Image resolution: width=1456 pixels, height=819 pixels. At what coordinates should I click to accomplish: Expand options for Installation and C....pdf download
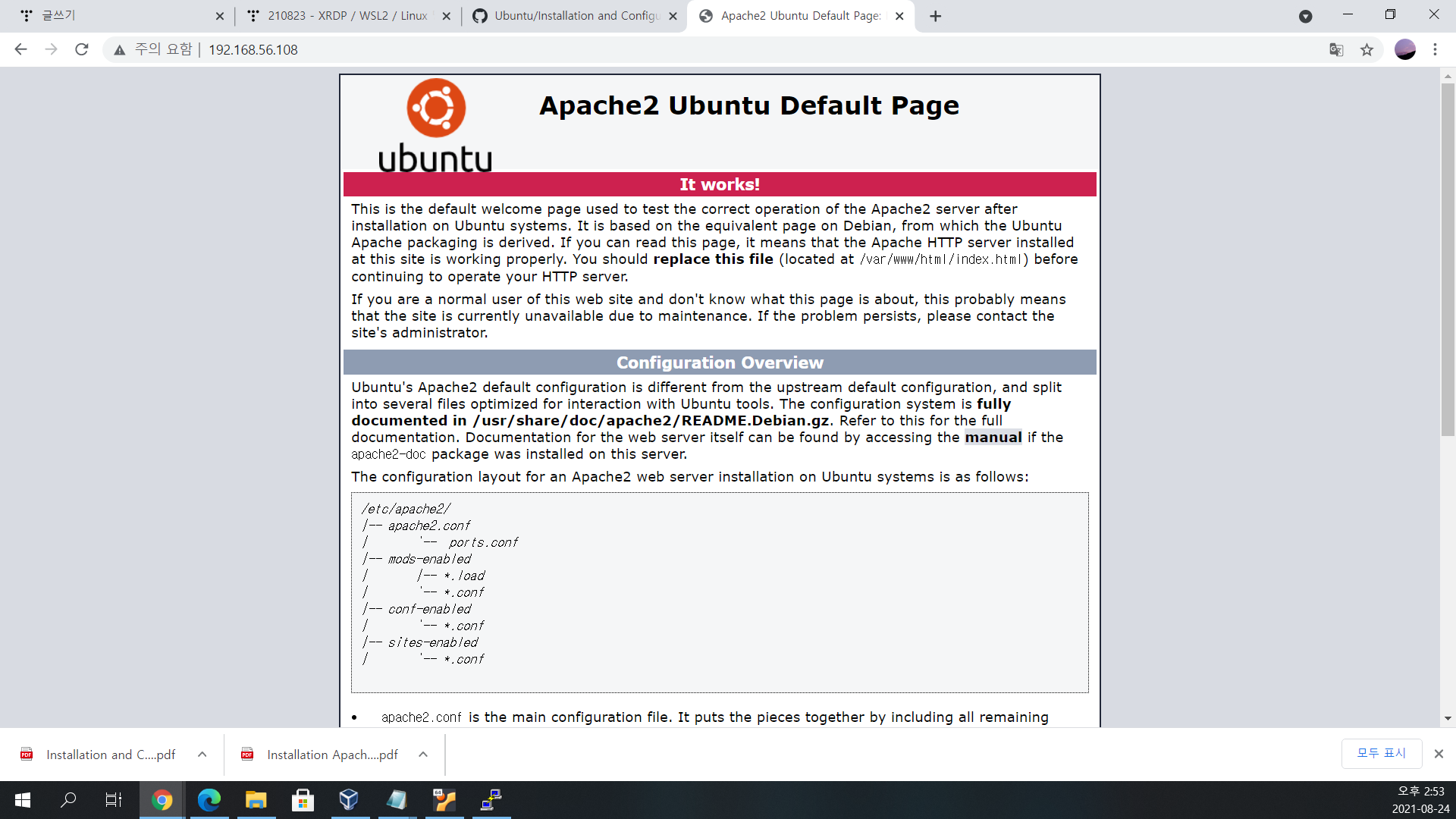point(202,754)
